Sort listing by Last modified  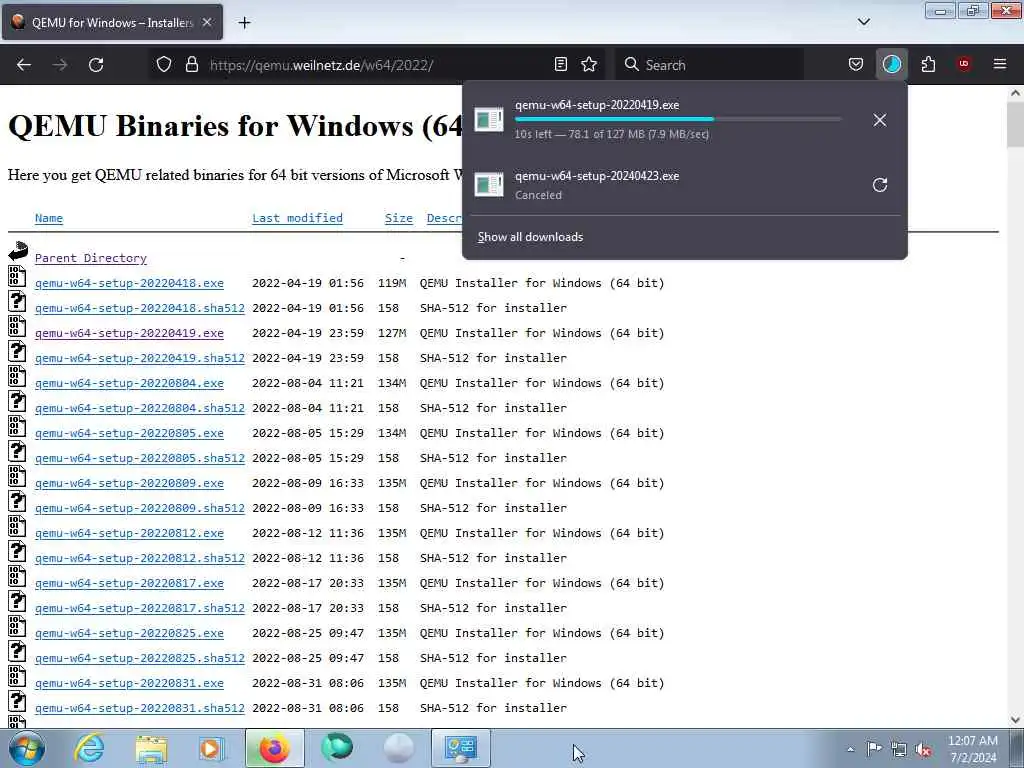tap(297, 218)
